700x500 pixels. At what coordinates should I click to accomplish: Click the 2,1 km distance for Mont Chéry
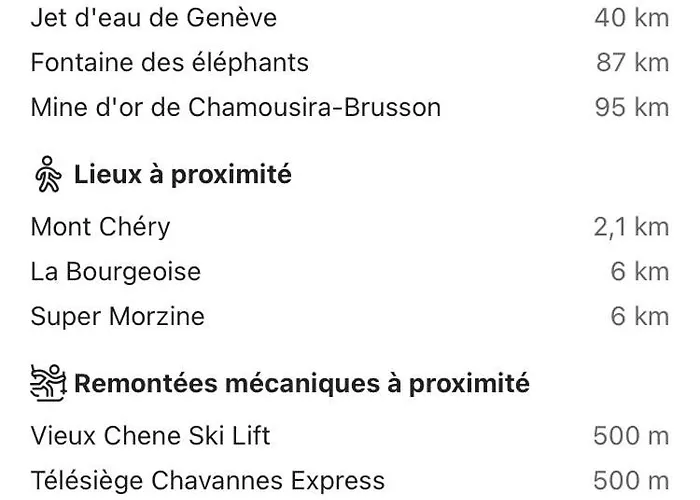pos(632,227)
